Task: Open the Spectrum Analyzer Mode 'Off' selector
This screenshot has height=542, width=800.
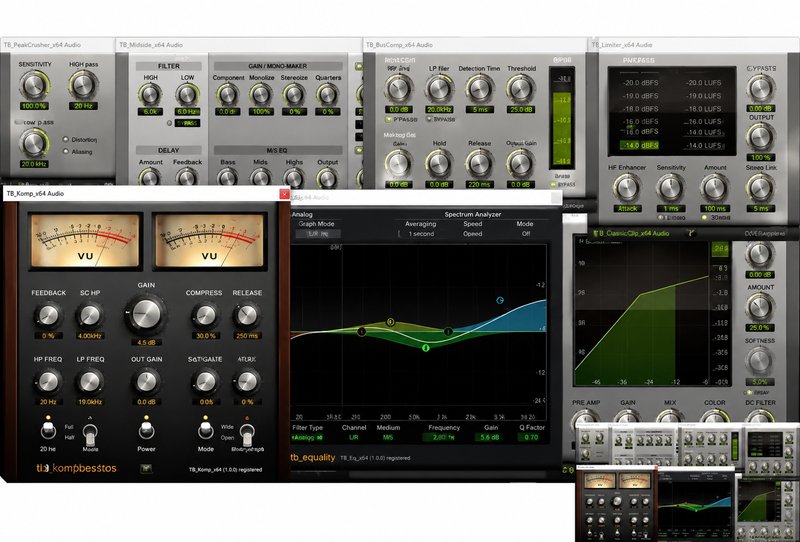Action: [x=526, y=234]
